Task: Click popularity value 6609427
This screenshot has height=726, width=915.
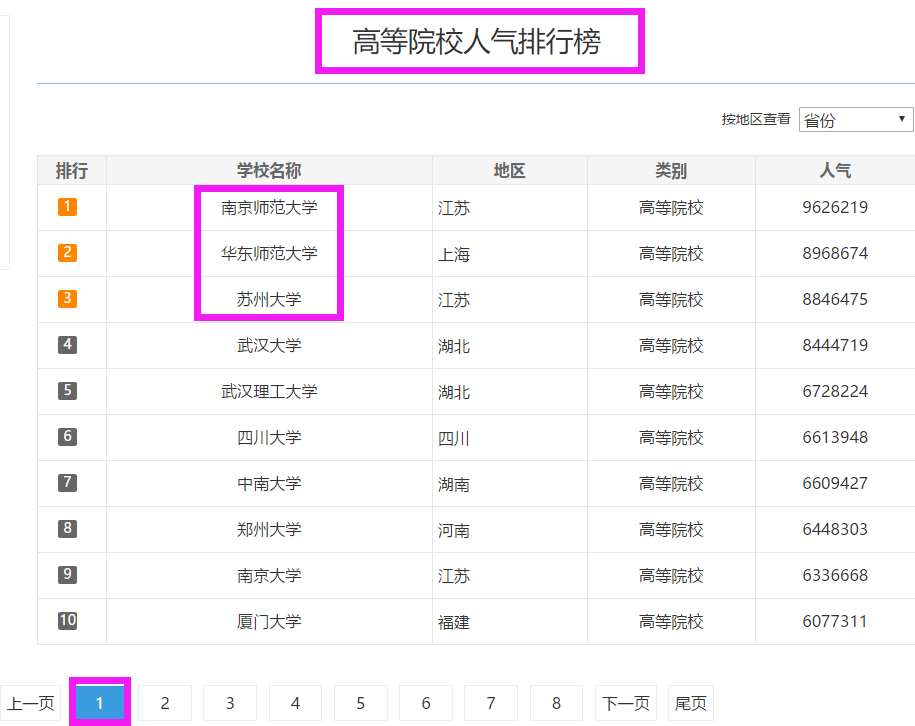Action: coord(835,484)
